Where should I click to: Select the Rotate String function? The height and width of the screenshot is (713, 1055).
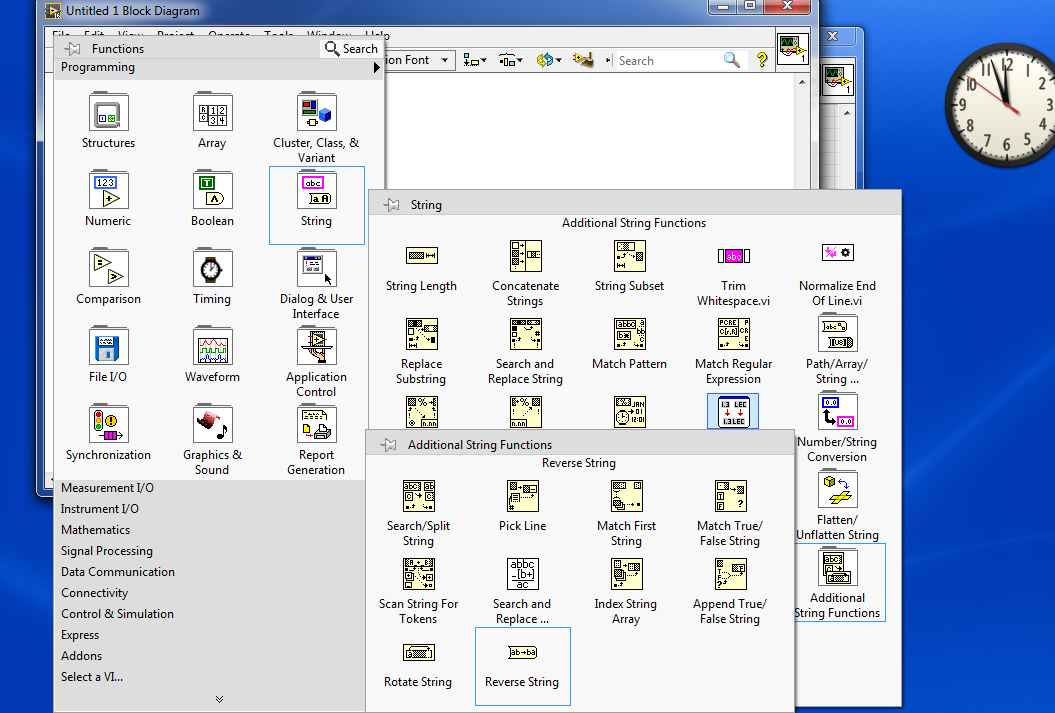(x=418, y=652)
